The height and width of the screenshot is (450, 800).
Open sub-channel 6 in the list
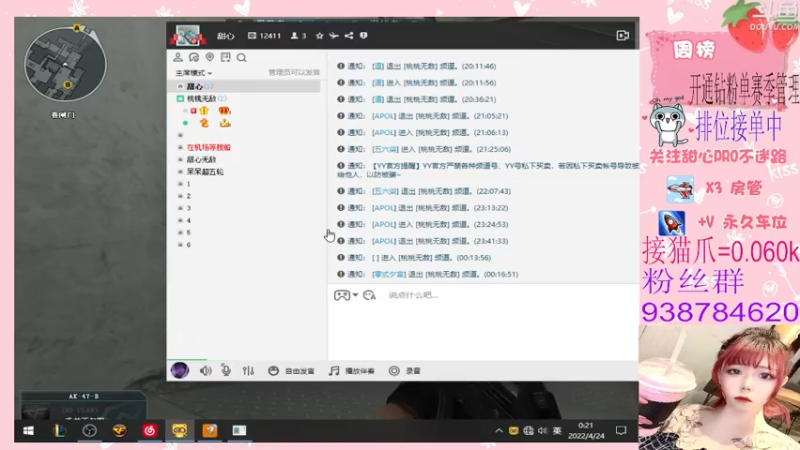188,245
